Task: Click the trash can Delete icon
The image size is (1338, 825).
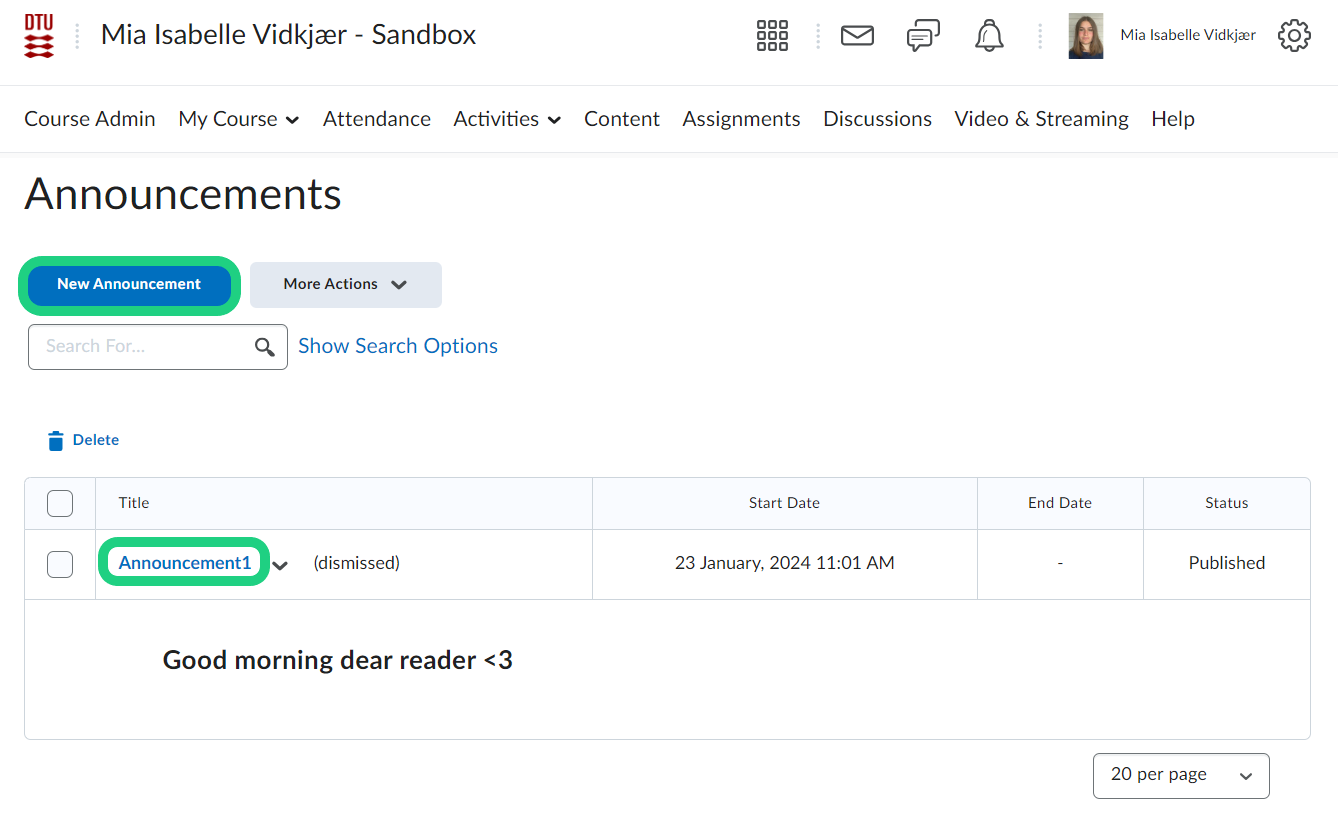Action: (56, 441)
